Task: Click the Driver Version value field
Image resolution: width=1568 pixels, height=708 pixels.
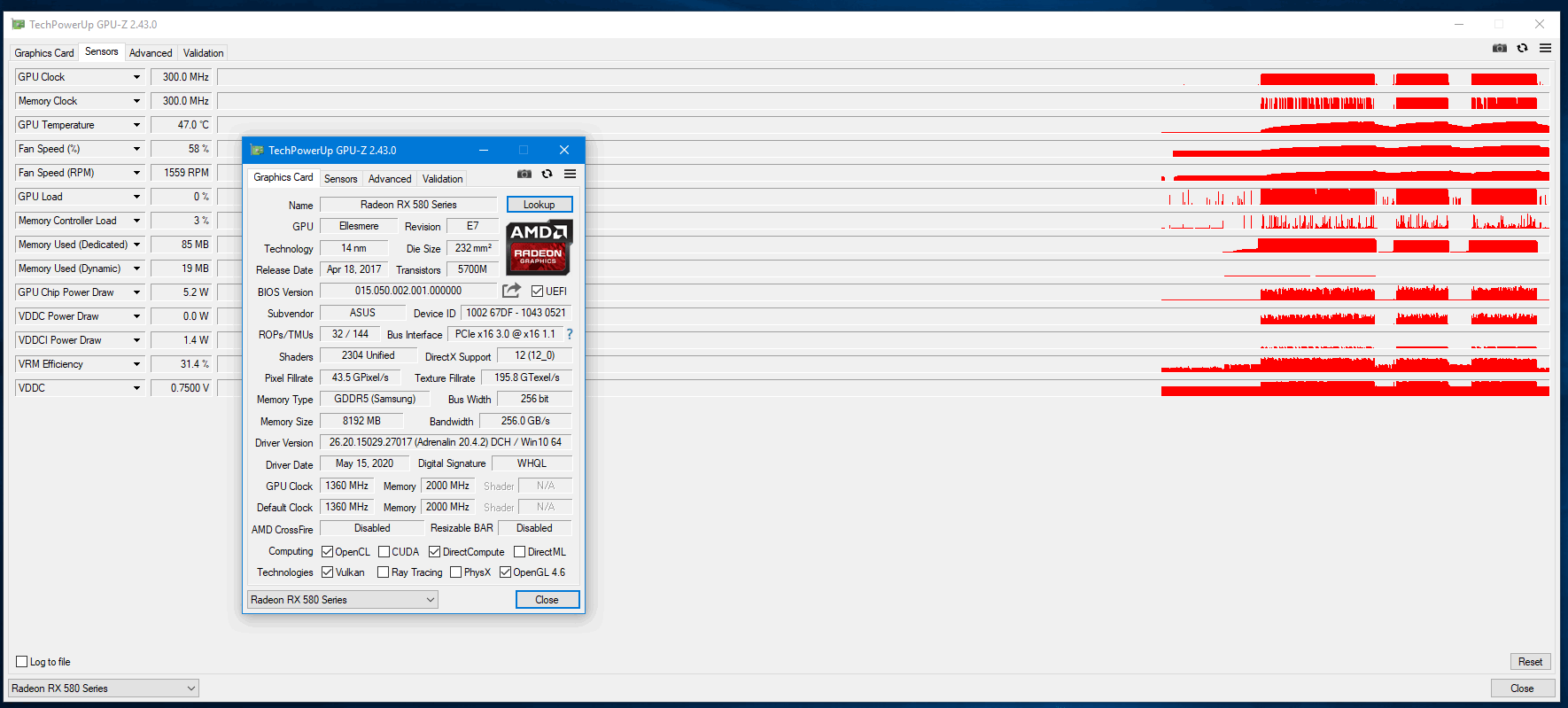Action: [446, 442]
